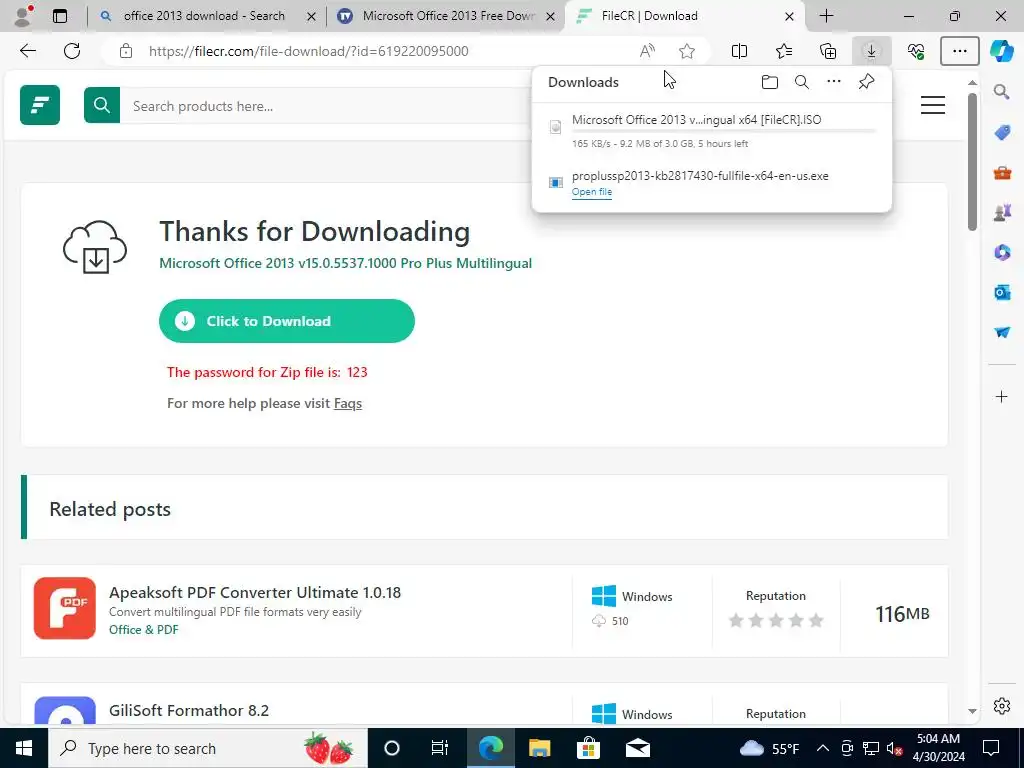Open GiliSoft Formathor 8.2 post
The height and width of the screenshot is (768, 1024).
coord(189,710)
